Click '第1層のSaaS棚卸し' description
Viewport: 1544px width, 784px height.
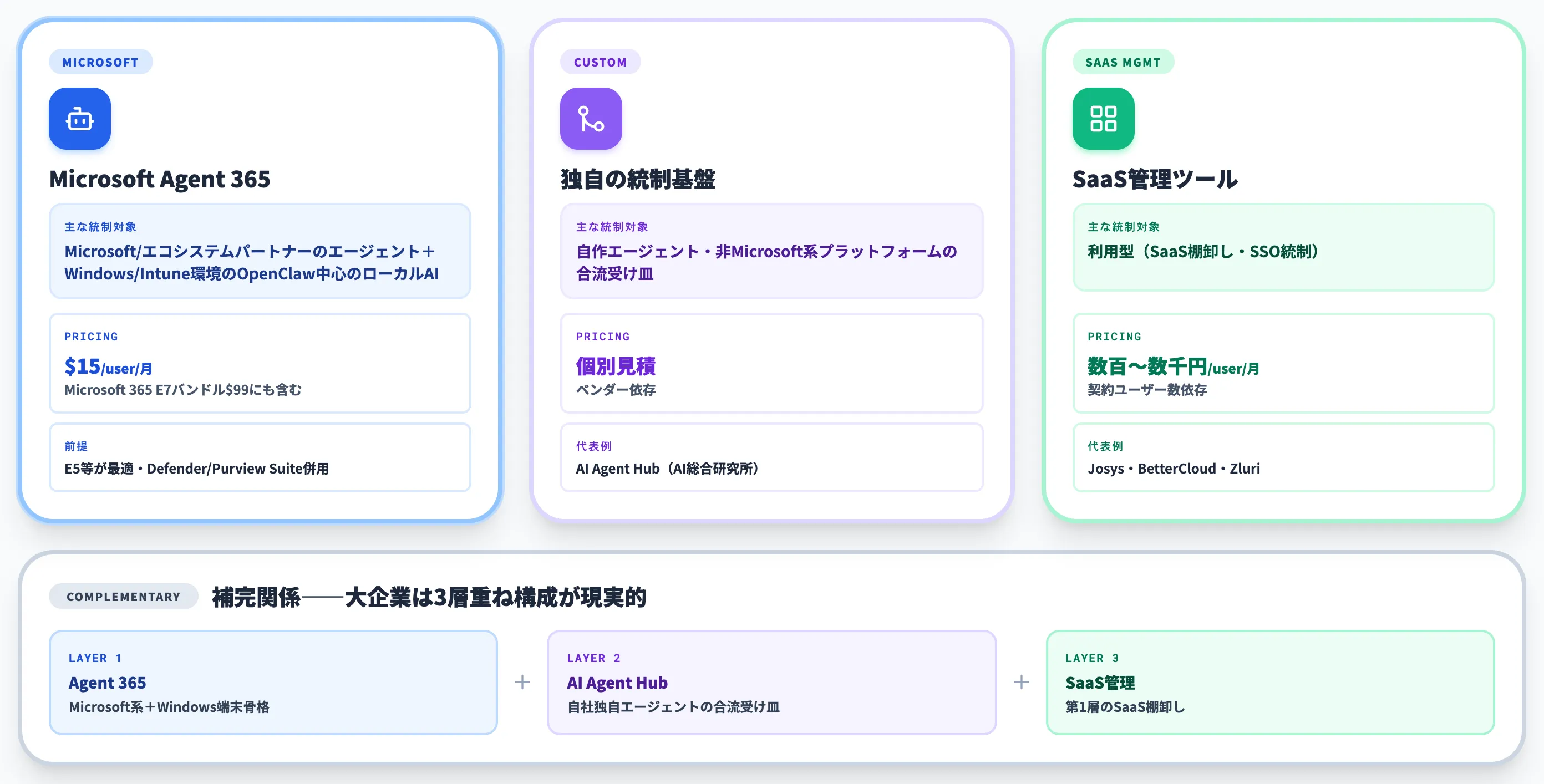(x=1125, y=707)
